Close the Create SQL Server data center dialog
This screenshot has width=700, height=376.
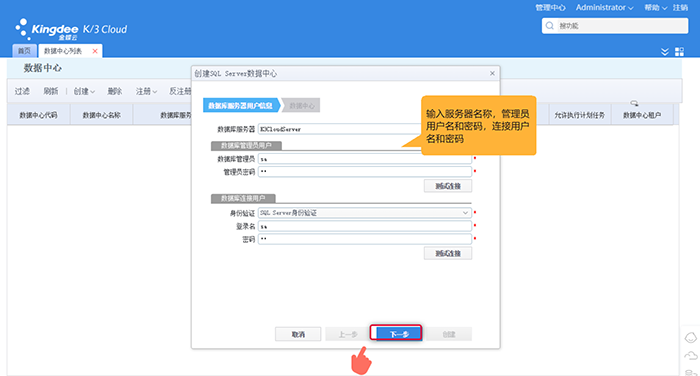tap(492, 73)
